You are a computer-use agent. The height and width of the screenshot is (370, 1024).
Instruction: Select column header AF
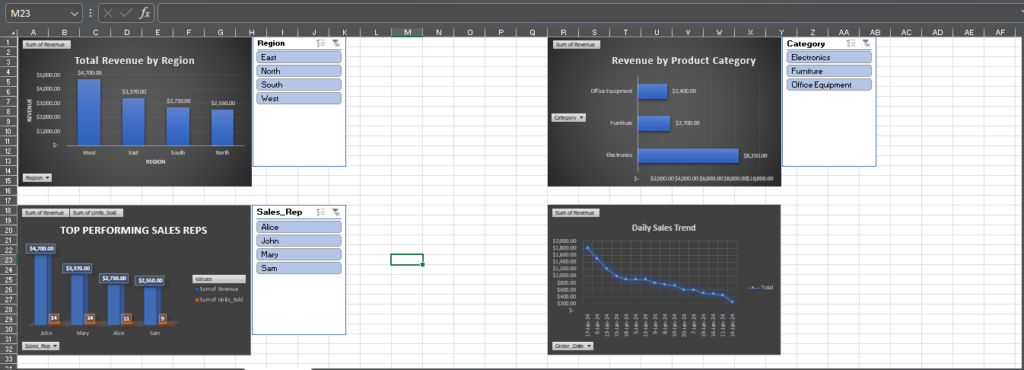point(1000,32)
